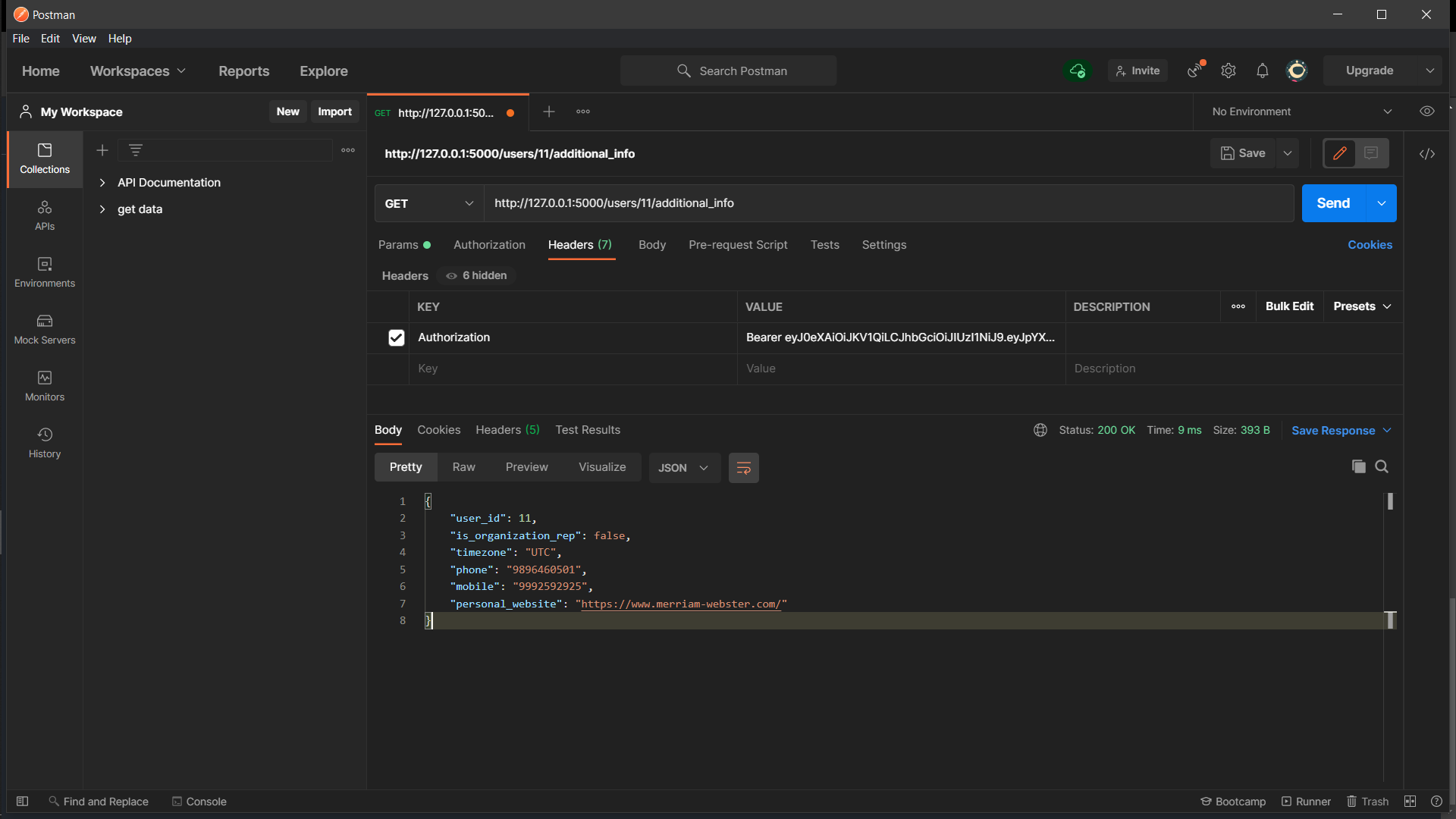Screen dimensions: 1456x819
Task: Switch to the Pre-request Script tab
Action: (x=738, y=245)
